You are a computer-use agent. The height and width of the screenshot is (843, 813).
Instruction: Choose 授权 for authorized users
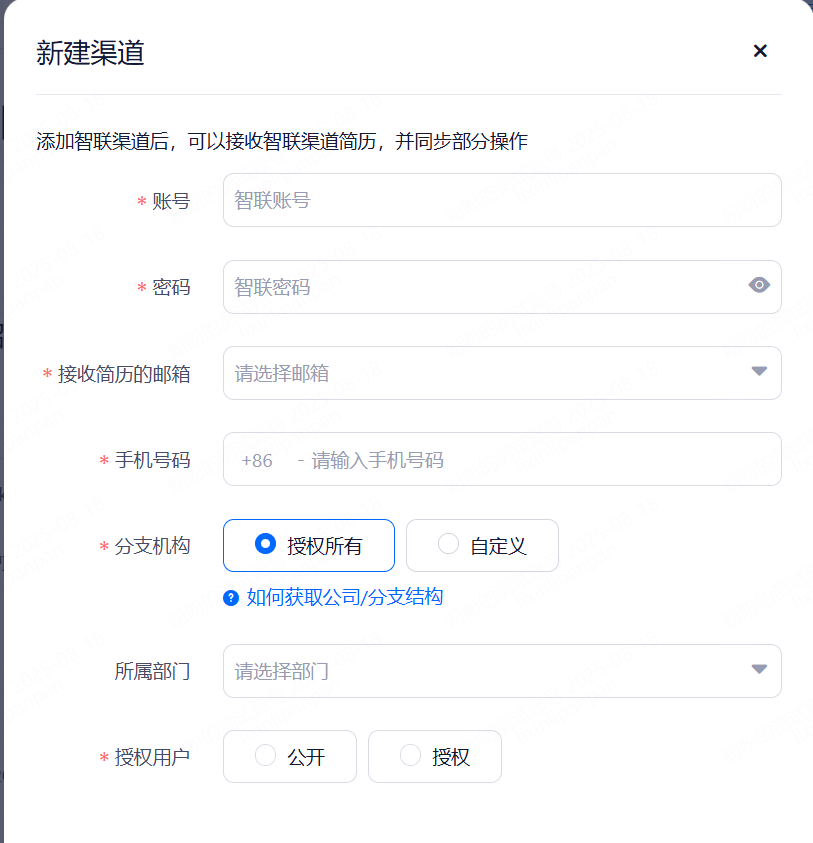pyautogui.click(x=435, y=756)
